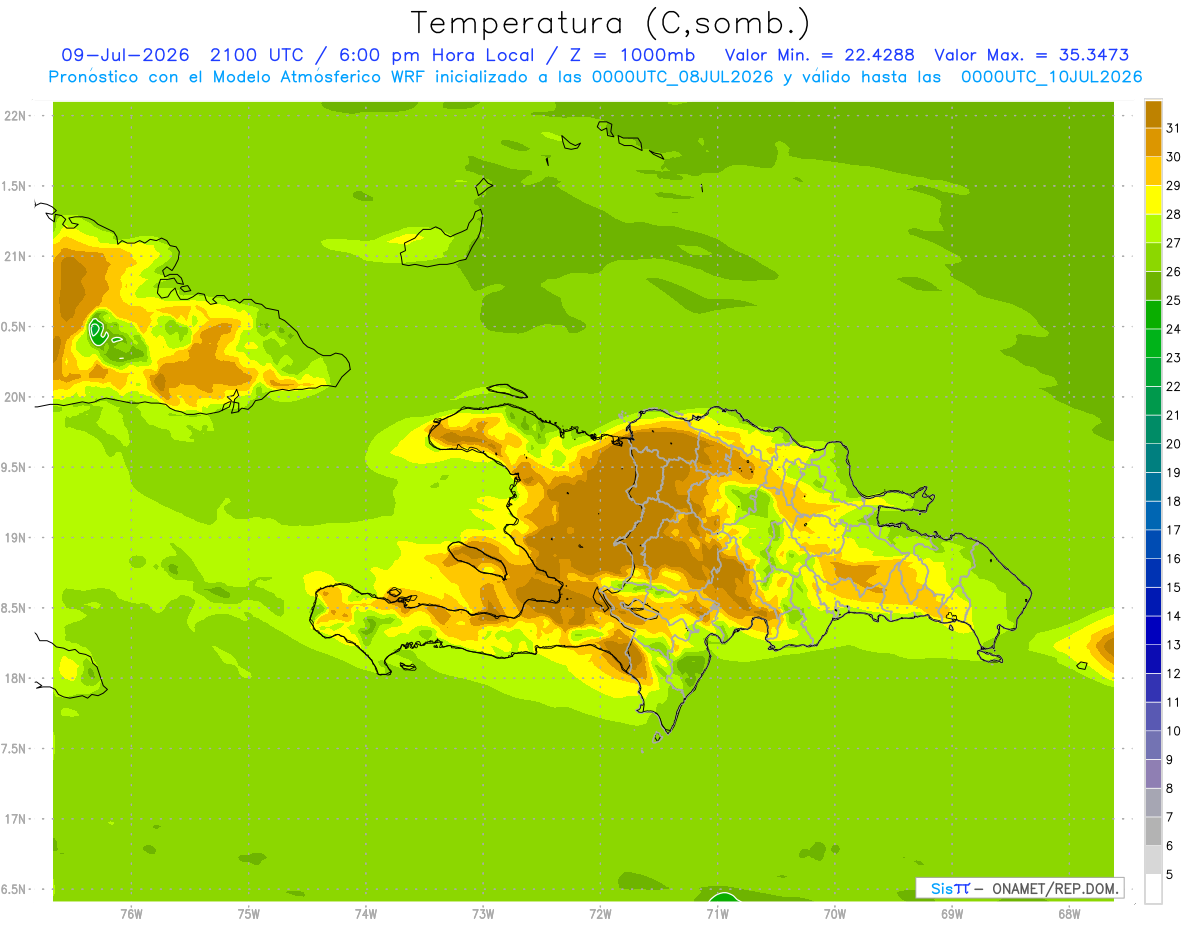Click the "22N" latitude axis label
The image size is (1200, 927).
[15, 116]
